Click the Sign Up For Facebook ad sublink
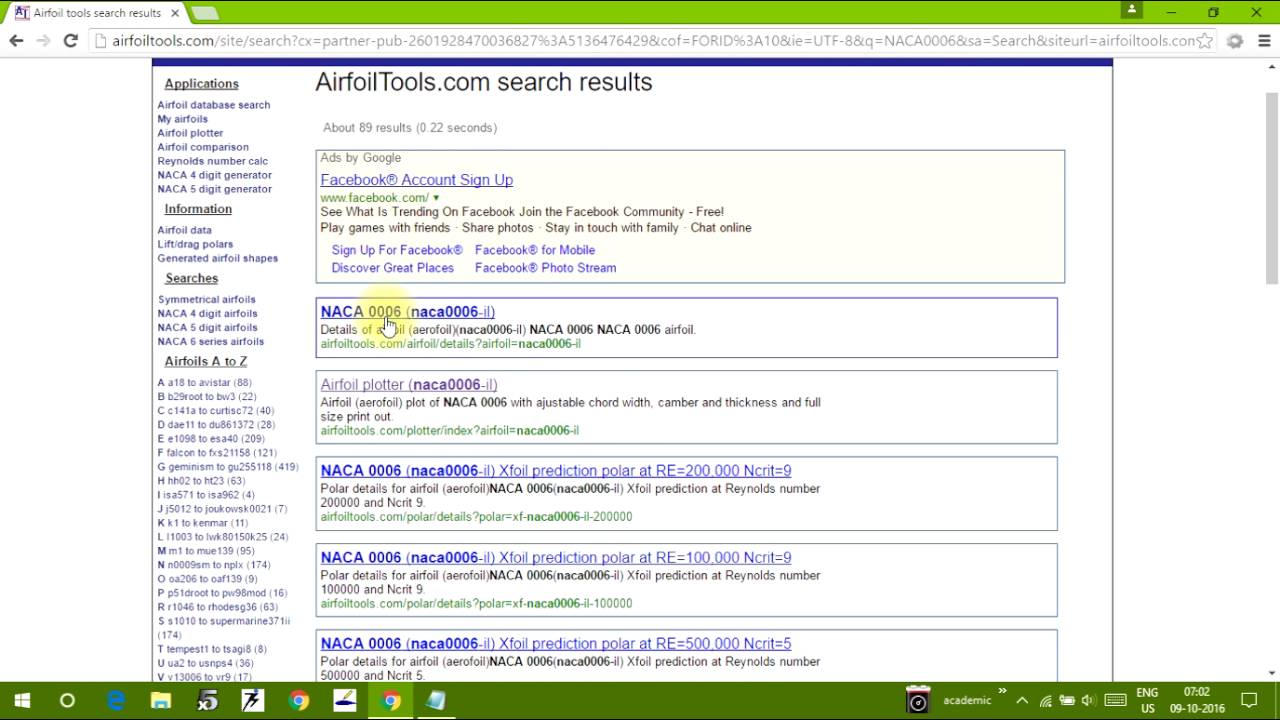The image size is (1280, 720). 397,250
